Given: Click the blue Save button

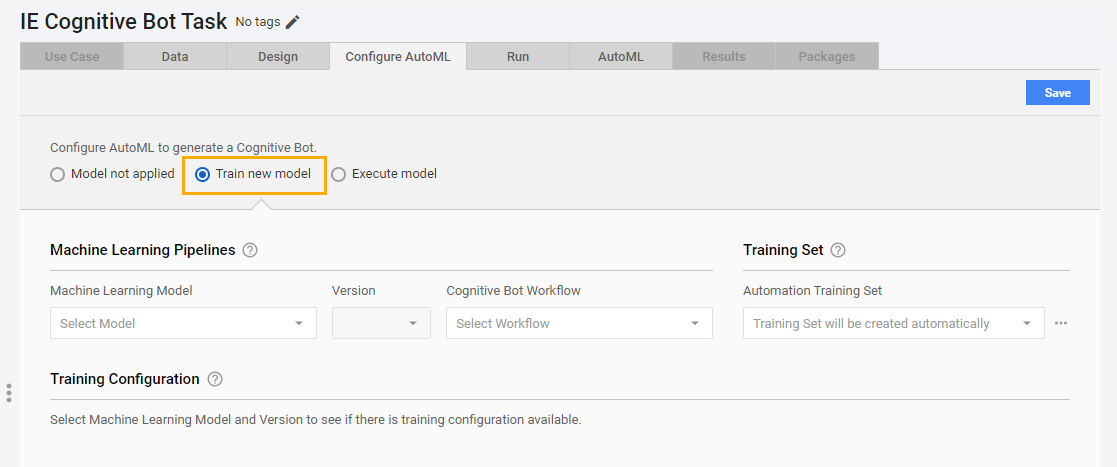Looking at the screenshot, I should point(1058,93).
